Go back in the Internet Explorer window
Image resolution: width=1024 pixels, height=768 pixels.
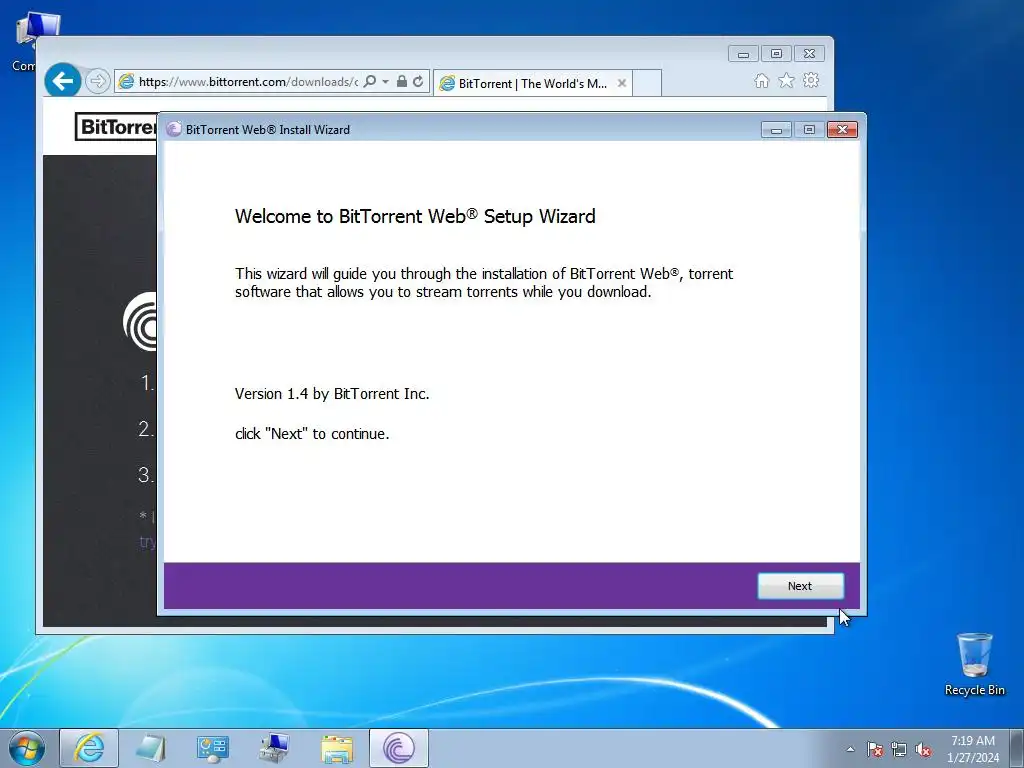pyautogui.click(x=63, y=81)
